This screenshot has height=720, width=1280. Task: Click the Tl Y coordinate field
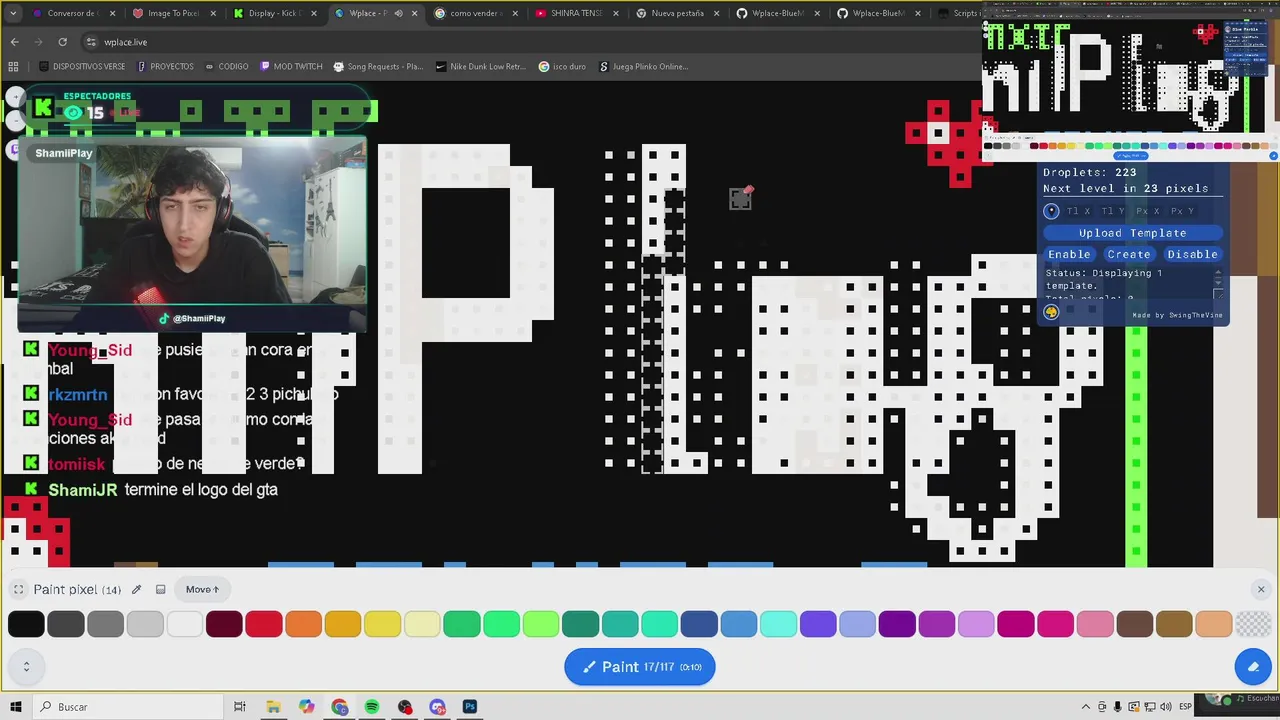click(1113, 211)
